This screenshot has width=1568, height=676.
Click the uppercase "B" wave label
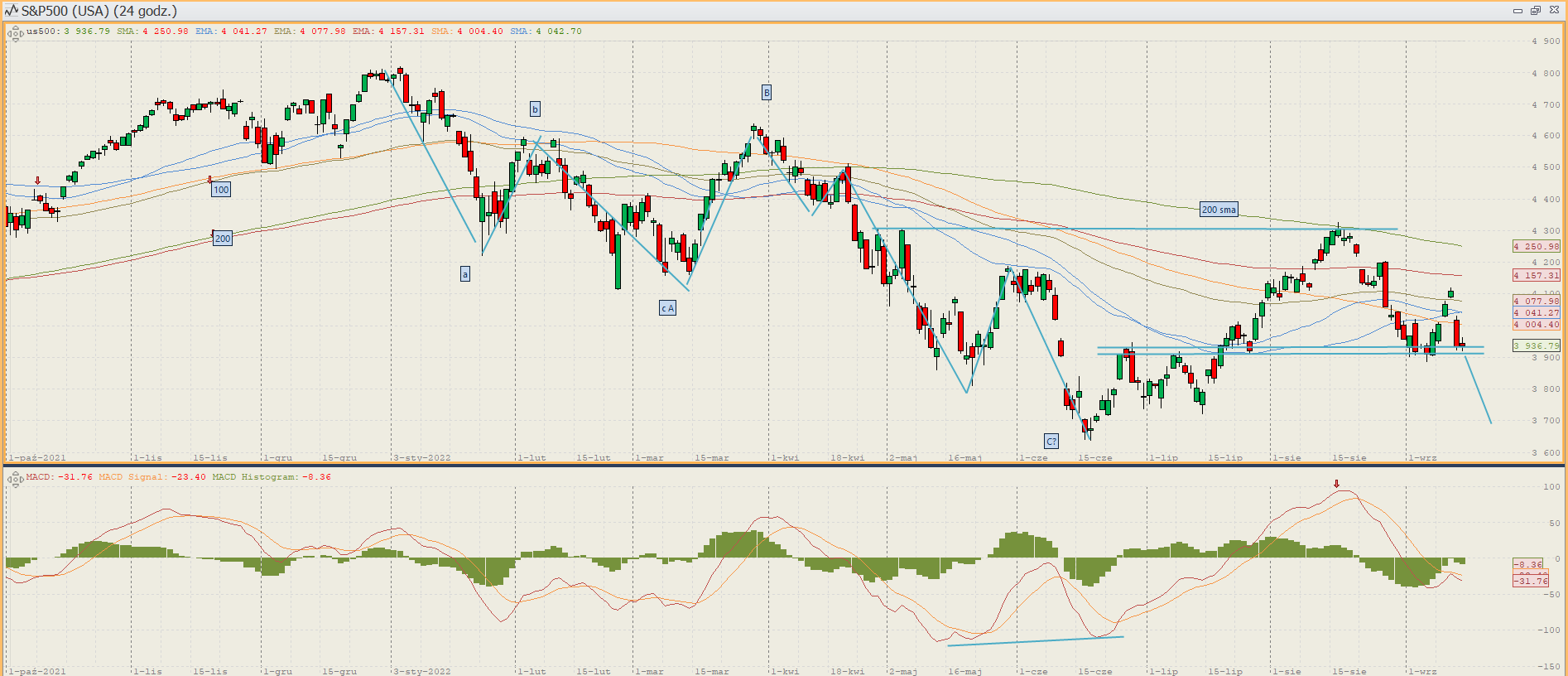(x=767, y=93)
